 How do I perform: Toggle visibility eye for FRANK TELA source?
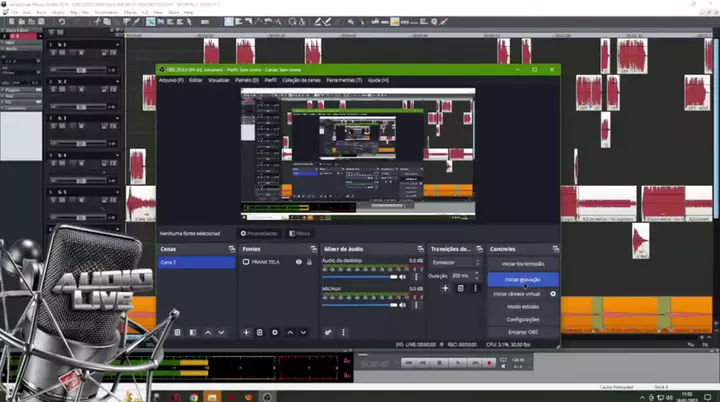pyautogui.click(x=298, y=262)
